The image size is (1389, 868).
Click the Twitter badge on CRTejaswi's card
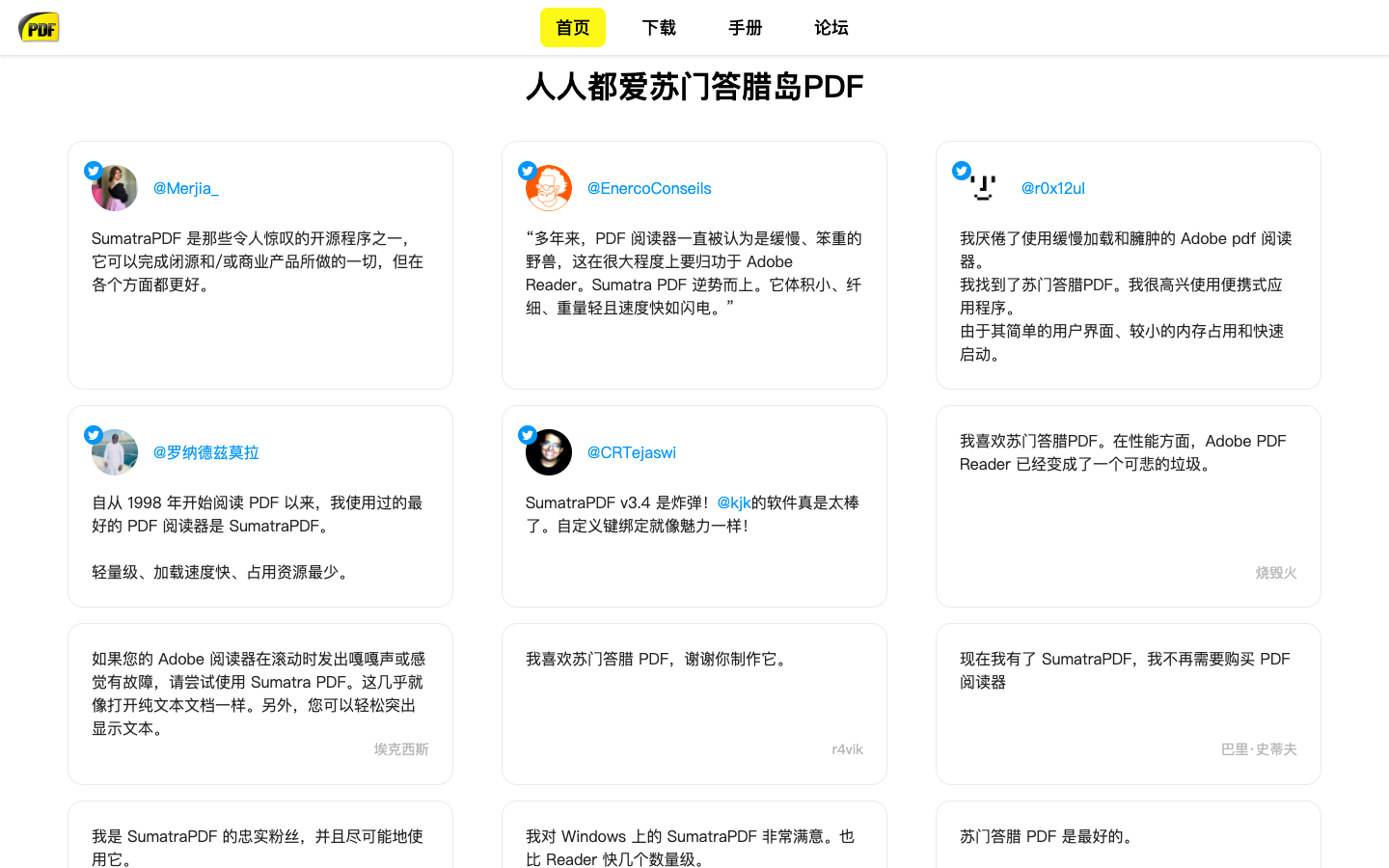(528, 435)
